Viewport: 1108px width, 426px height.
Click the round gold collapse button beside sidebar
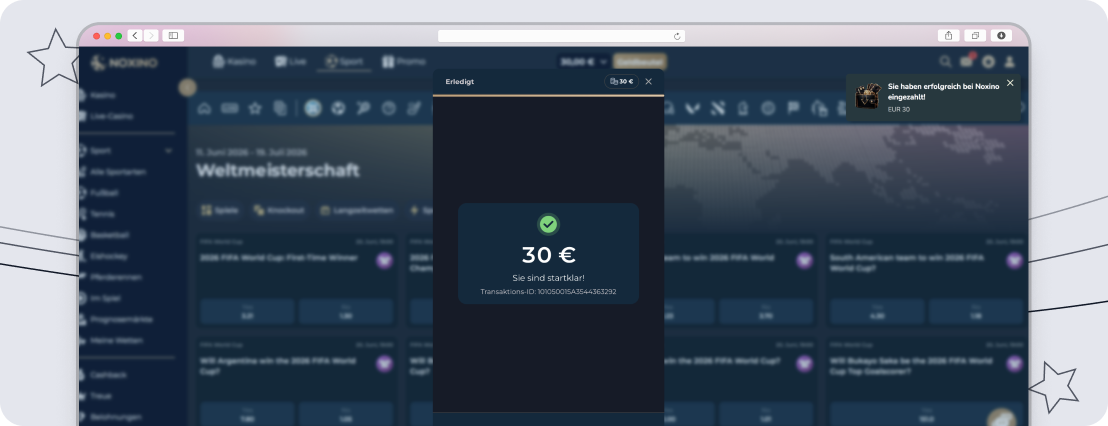pyautogui.click(x=187, y=88)
